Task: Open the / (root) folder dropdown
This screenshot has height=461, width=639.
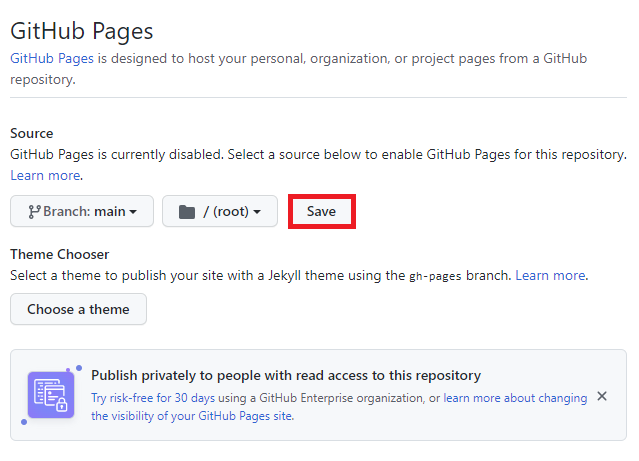Action: coord(220,211)
